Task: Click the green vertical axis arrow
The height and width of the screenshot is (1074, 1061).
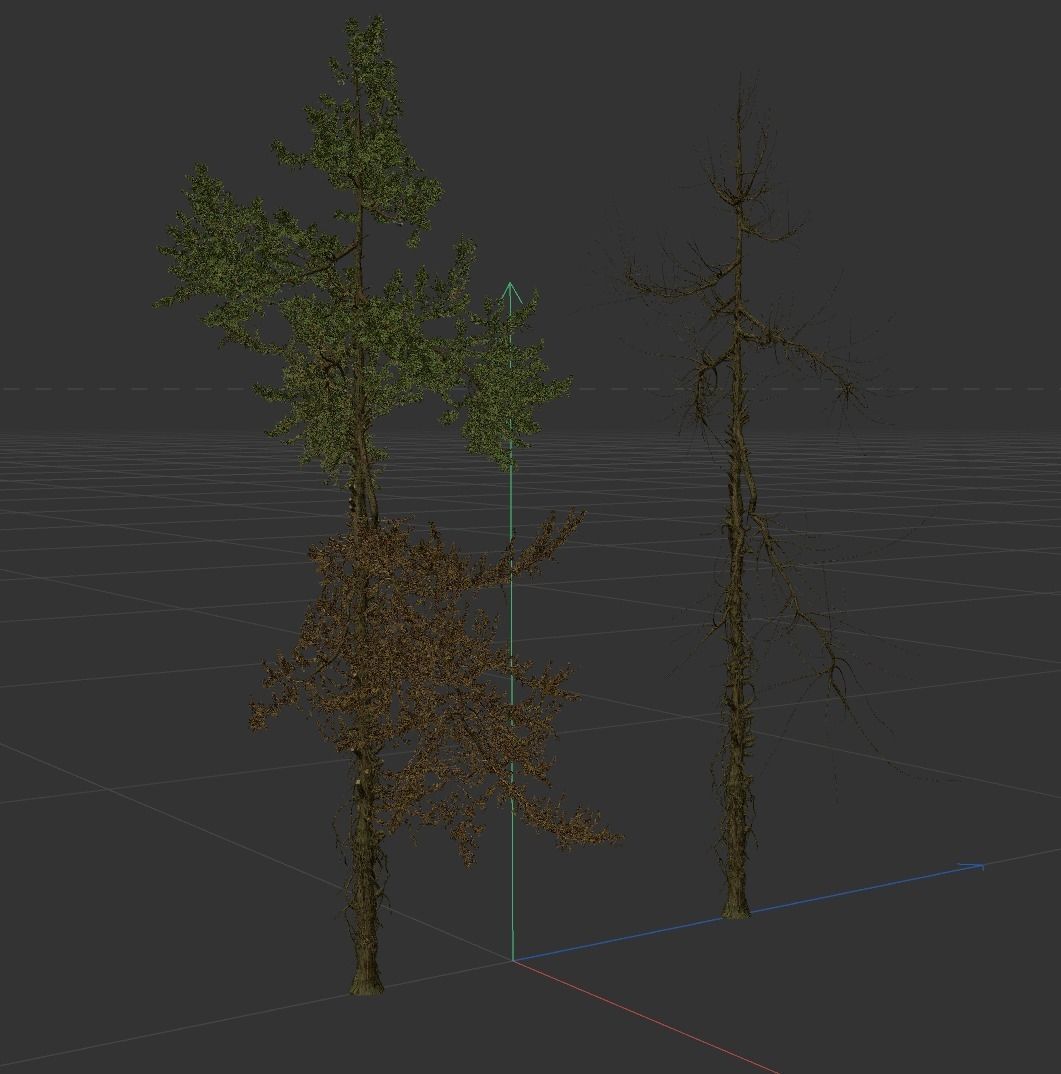Action: [x=511, y=293]
